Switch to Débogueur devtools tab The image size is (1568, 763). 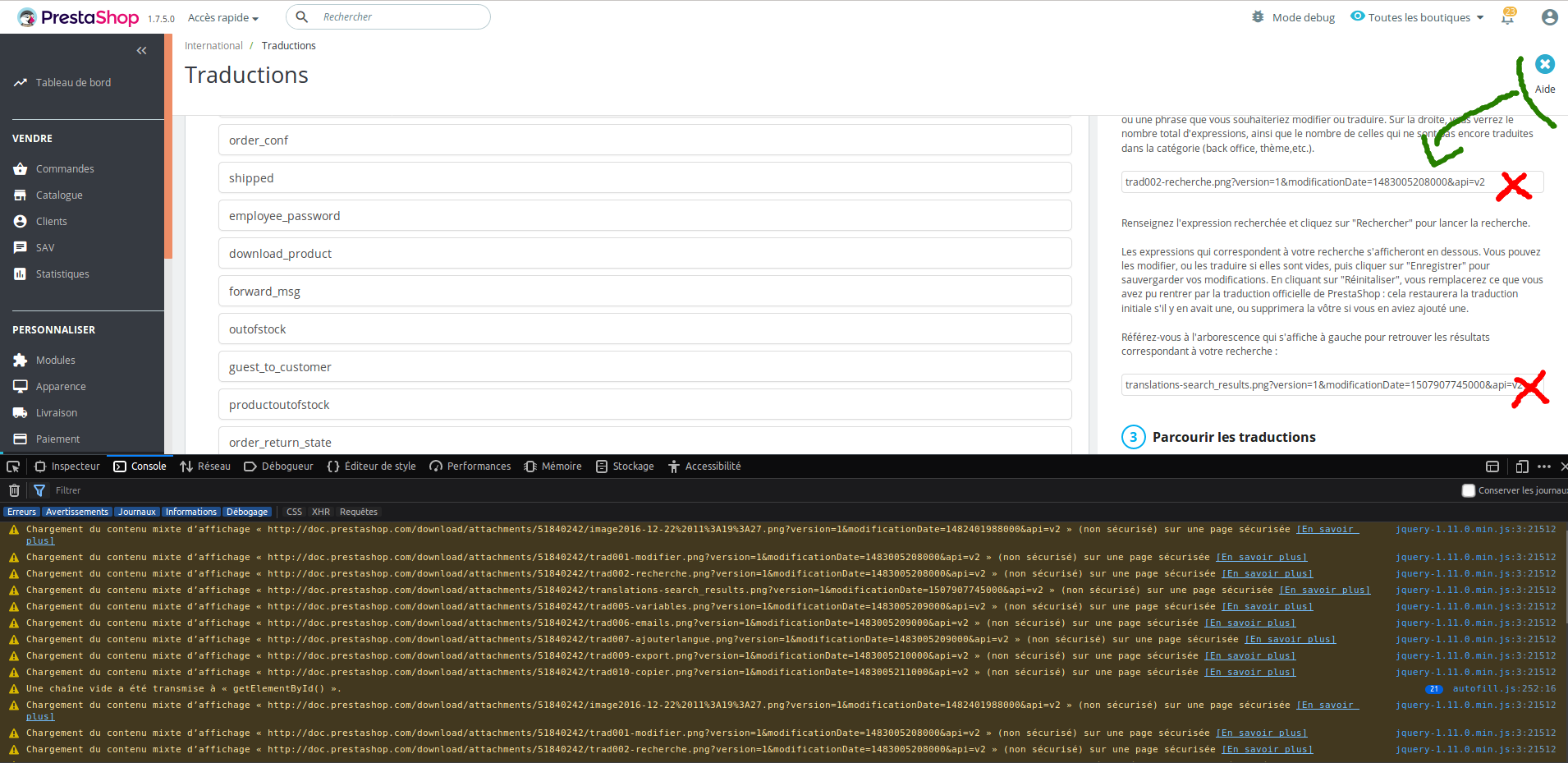279,467
